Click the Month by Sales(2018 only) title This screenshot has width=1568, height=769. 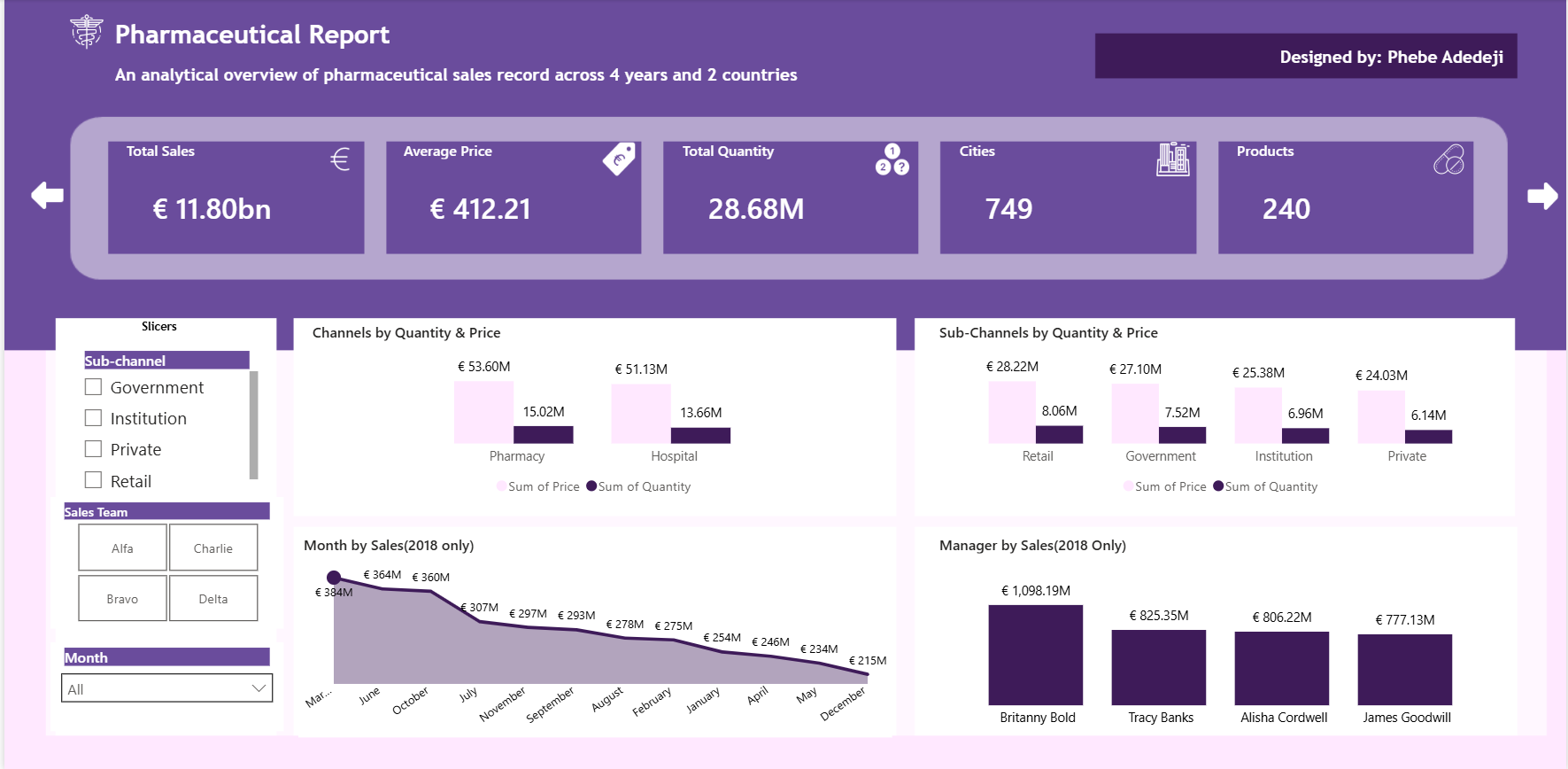(389, 546)
